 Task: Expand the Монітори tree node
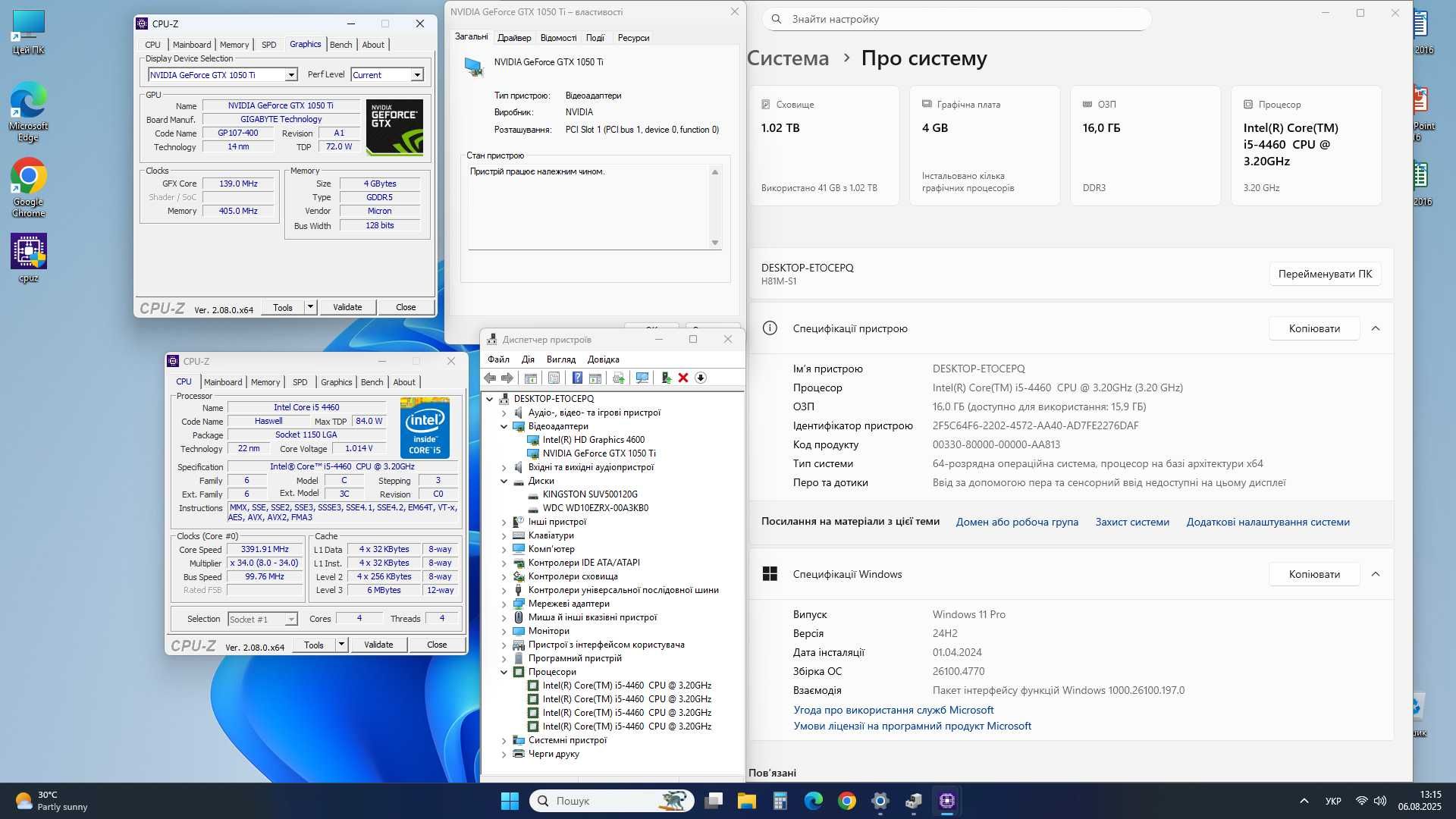[x=504, y=631]
